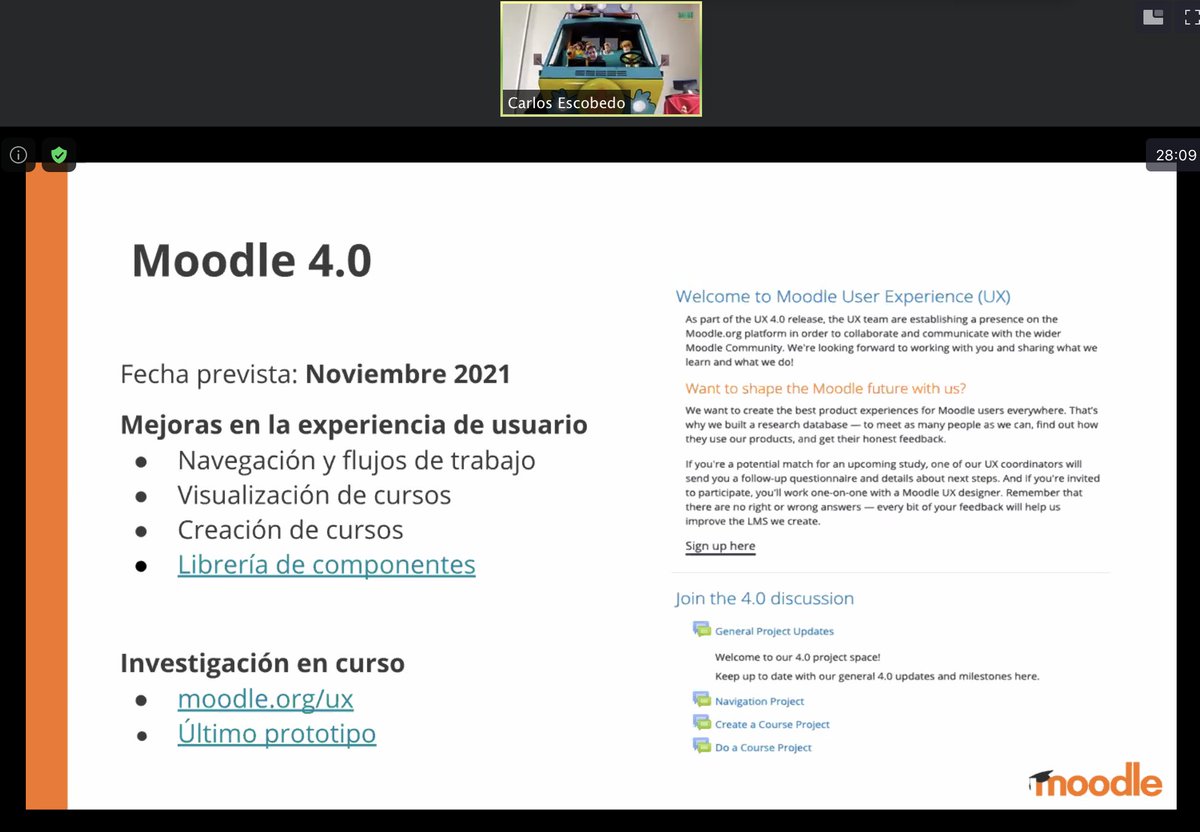This screenshot has height=832, width=1200.
Task: Open the moodle.org/ux link
Action: click(264, 698)
